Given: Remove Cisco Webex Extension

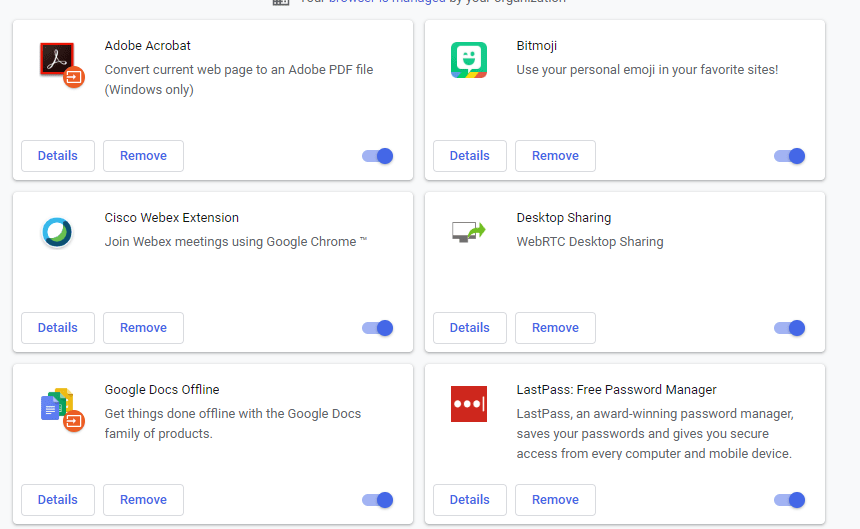Looking at the screenshot, I should pyautogui.click(x=143, y=328).
